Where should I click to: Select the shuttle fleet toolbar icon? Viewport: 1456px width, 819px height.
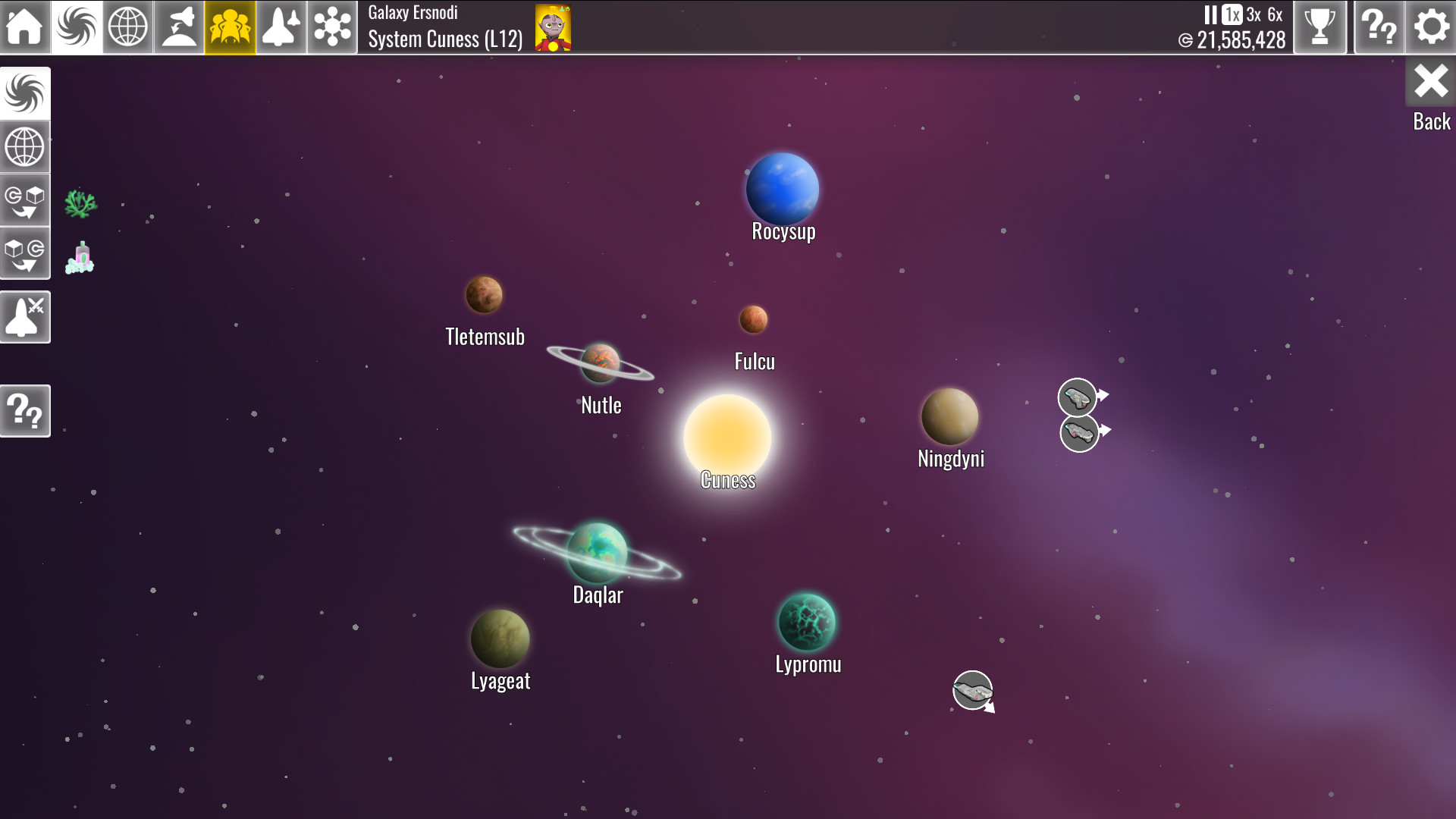pyautogui.click(x=281, y=27)
